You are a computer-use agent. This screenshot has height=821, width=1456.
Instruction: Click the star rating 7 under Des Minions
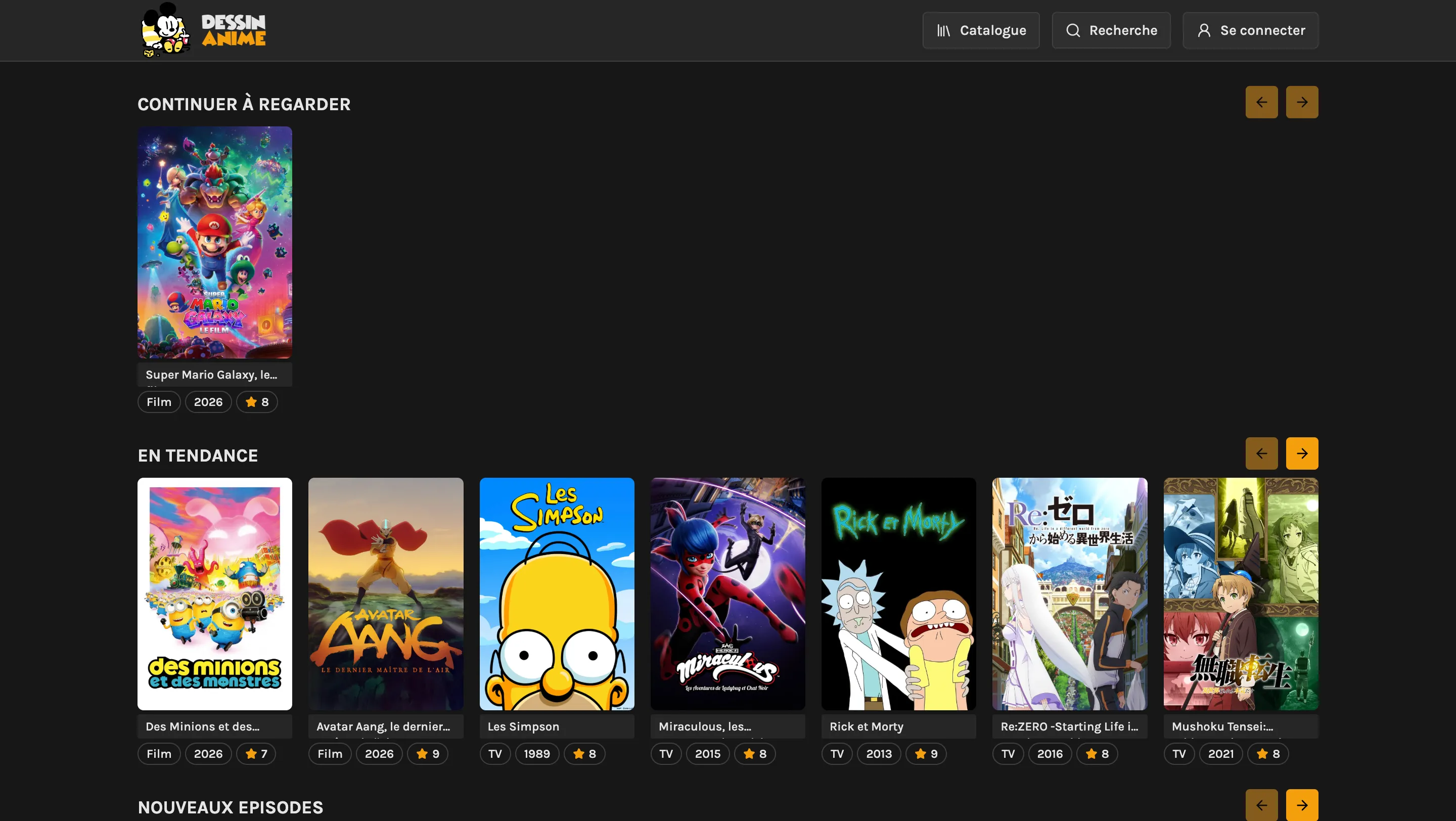[x=256, y=754]
